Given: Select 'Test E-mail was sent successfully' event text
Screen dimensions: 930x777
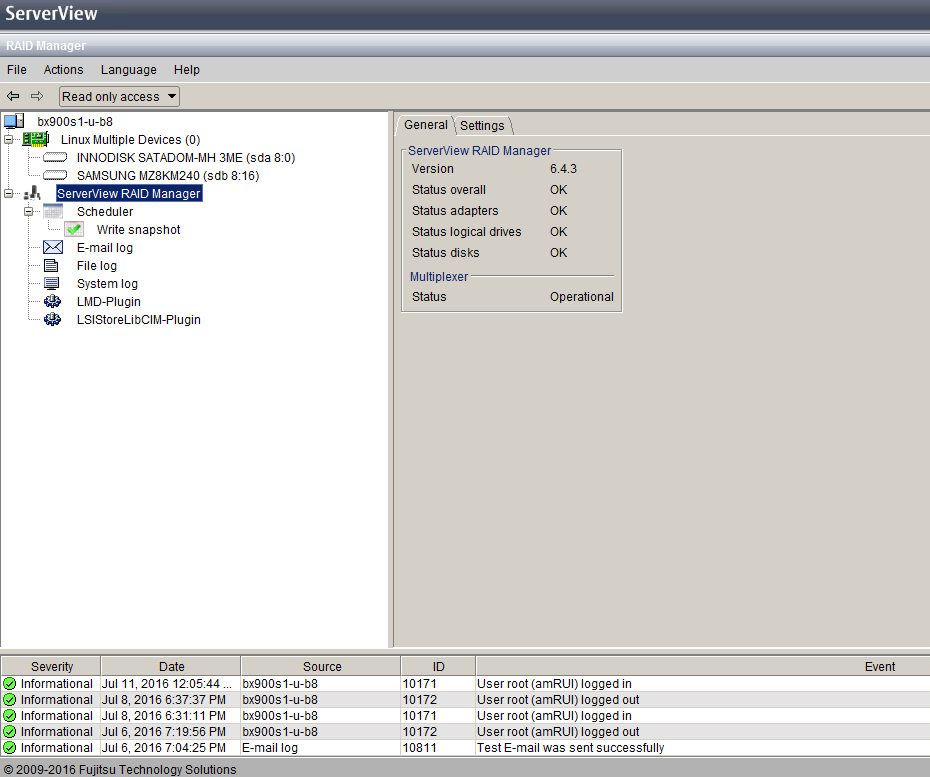Looking at the screenshot, I should click(571, 748).
